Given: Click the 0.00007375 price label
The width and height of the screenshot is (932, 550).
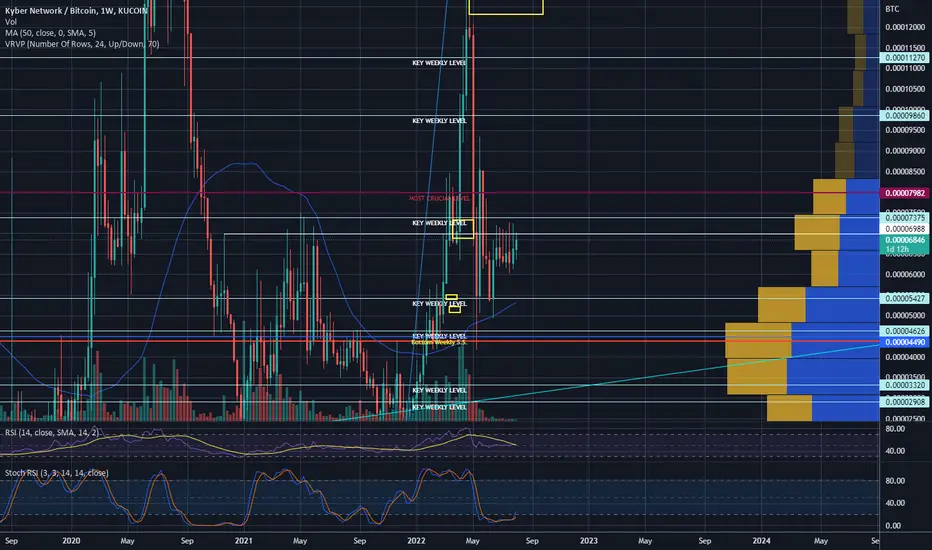Looking at the screenshot, I should 904,218.
